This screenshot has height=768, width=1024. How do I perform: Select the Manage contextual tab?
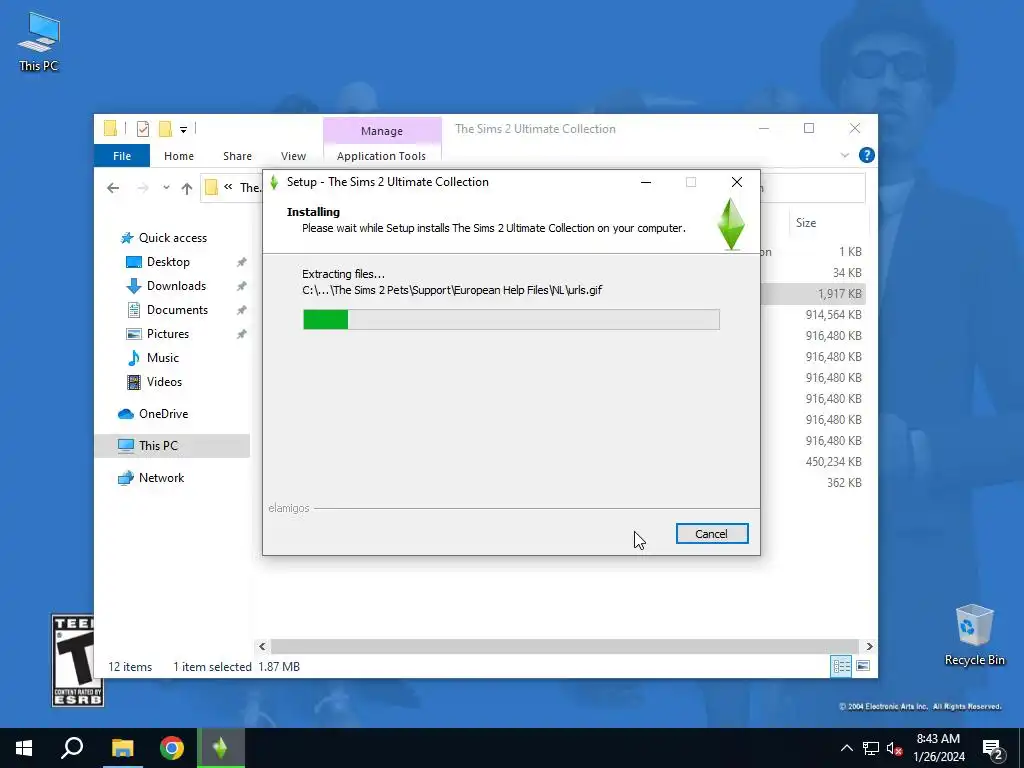(382, 131)
